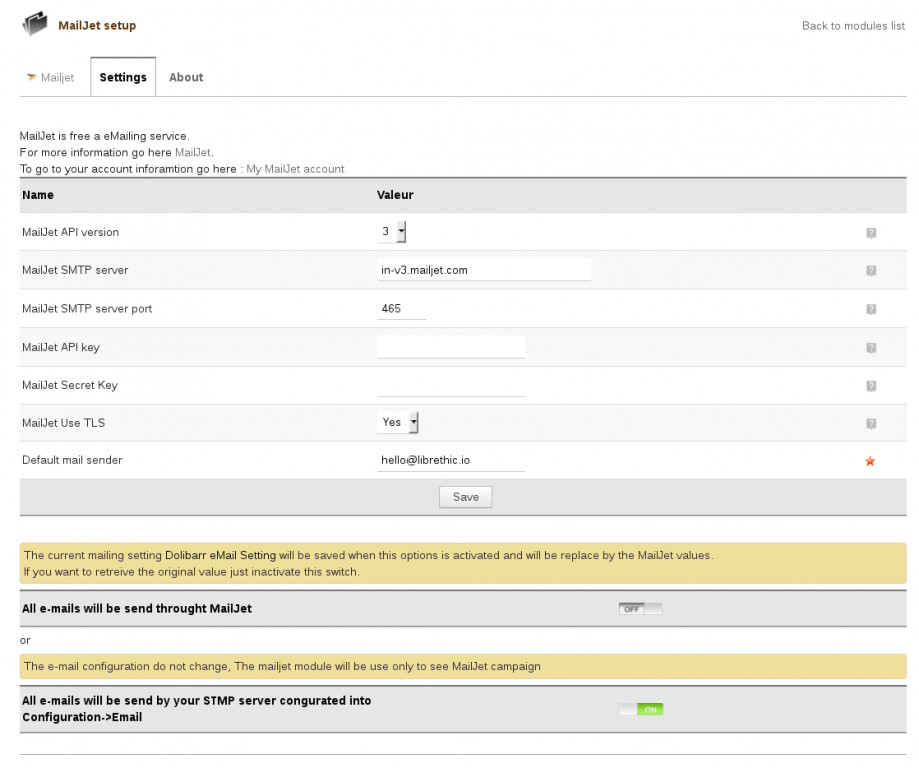Toggle off the STMP server e-mail switch

tap(640, 709)
